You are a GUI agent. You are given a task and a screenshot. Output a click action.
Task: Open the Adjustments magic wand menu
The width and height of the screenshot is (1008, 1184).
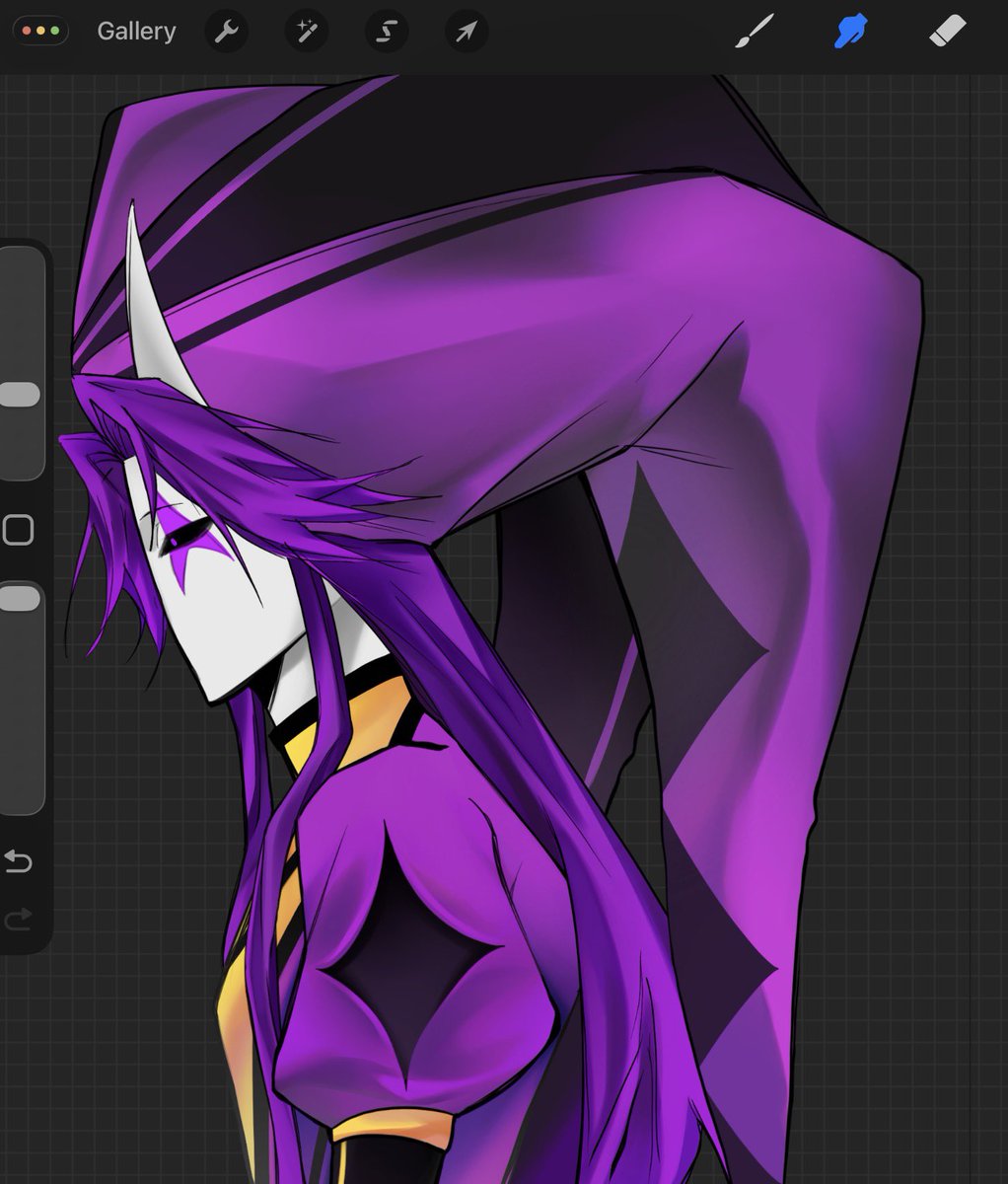tap(306, 33)
